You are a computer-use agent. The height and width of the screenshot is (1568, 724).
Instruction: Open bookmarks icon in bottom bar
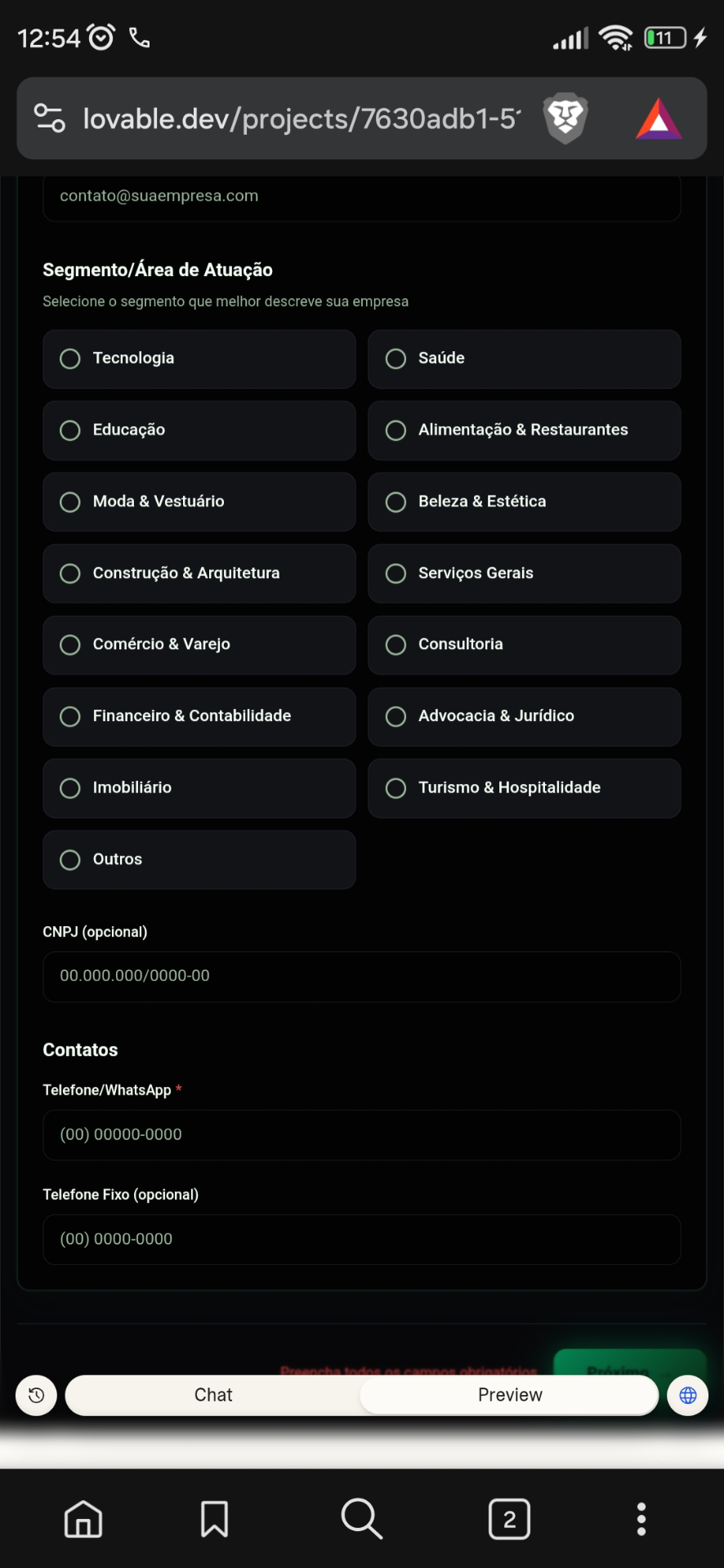tap(215, 1519)
